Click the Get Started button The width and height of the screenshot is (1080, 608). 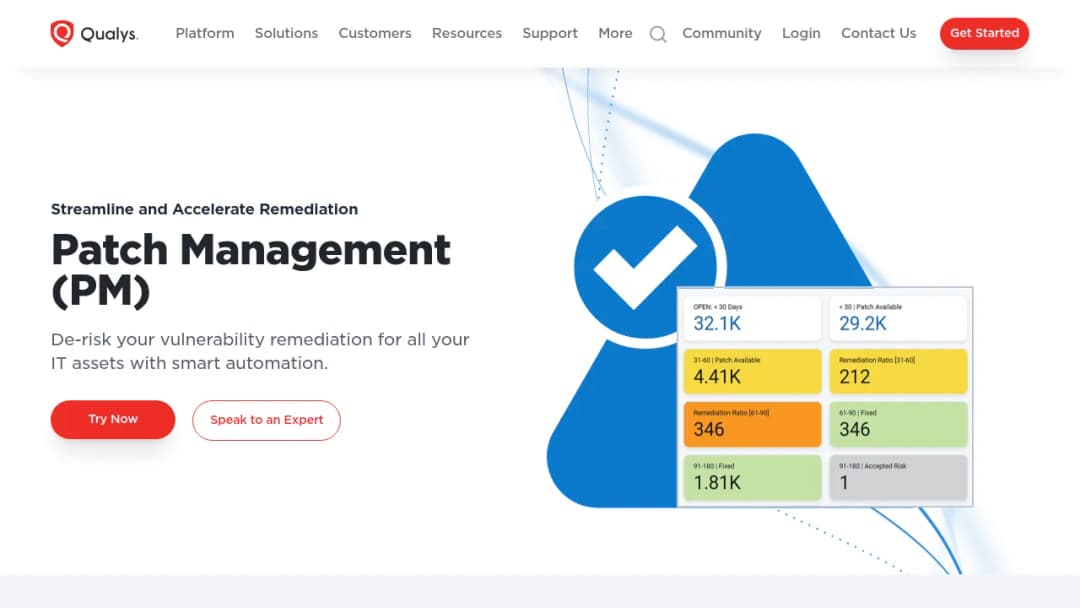[984, 33]
